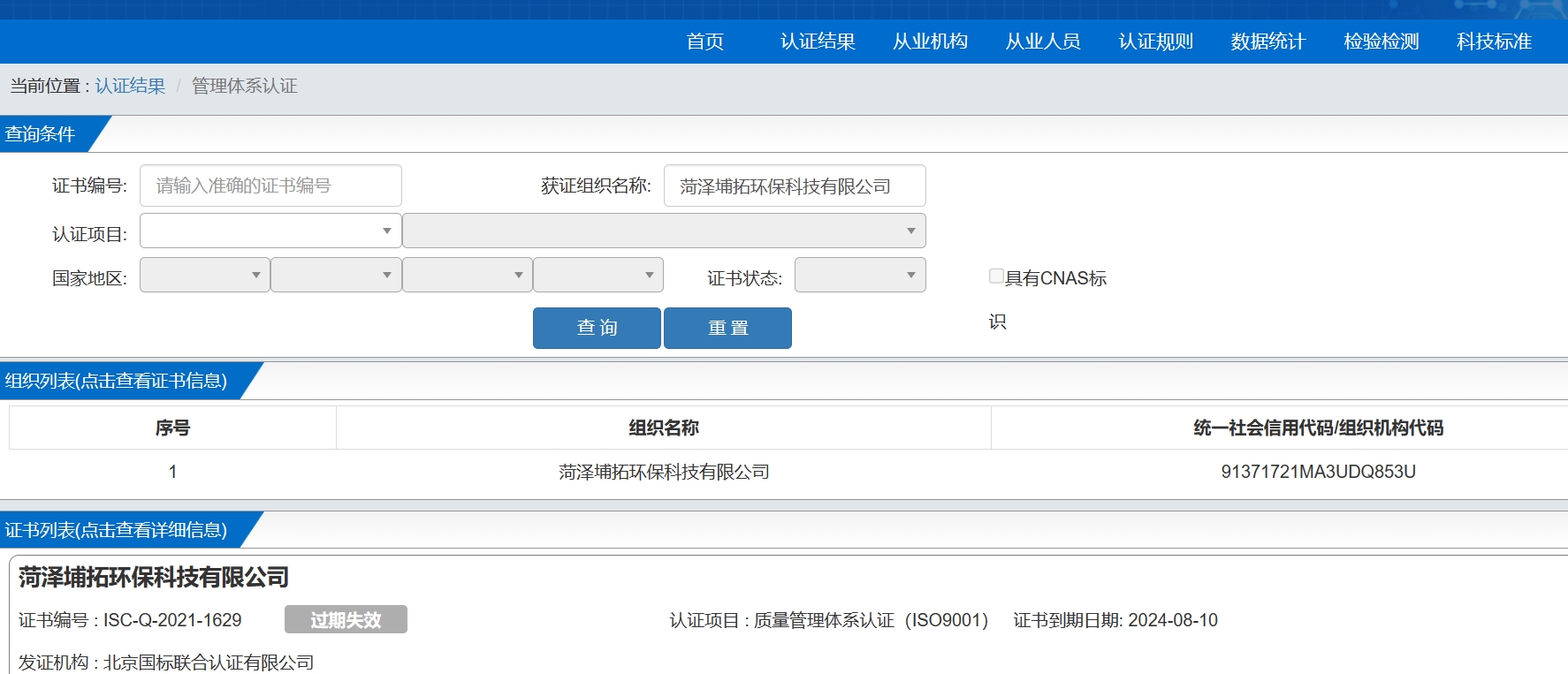Click the 证书编号 input field
The width and height of the screenshot is (1568, 674).
point(270,186)
